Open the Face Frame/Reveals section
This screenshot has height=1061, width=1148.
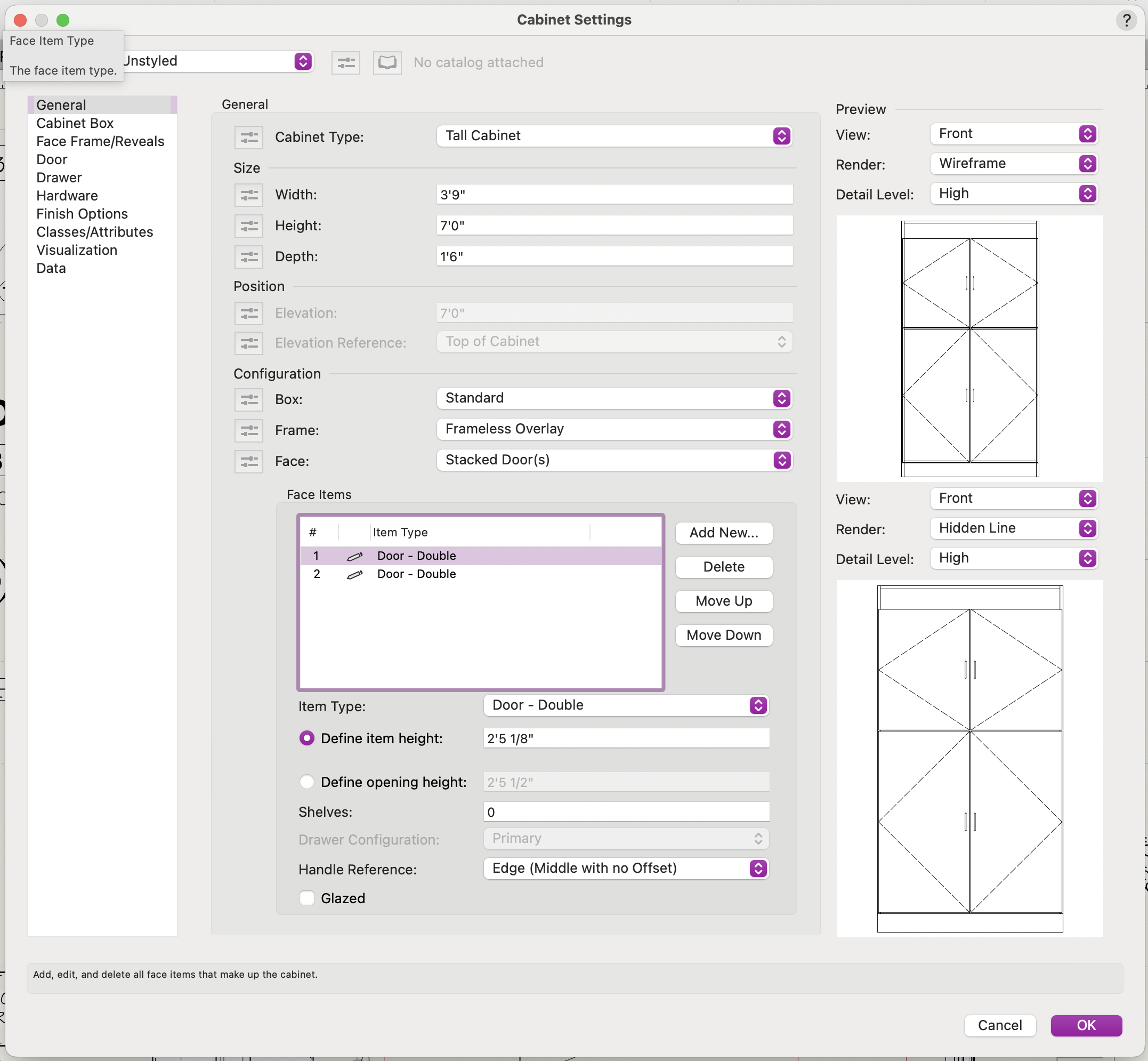click(x=100, y=141)
